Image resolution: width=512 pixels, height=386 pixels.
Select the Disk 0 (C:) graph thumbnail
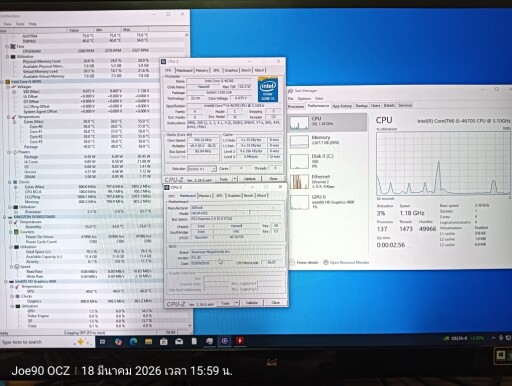pyautogui.click(x=299, y=162)
